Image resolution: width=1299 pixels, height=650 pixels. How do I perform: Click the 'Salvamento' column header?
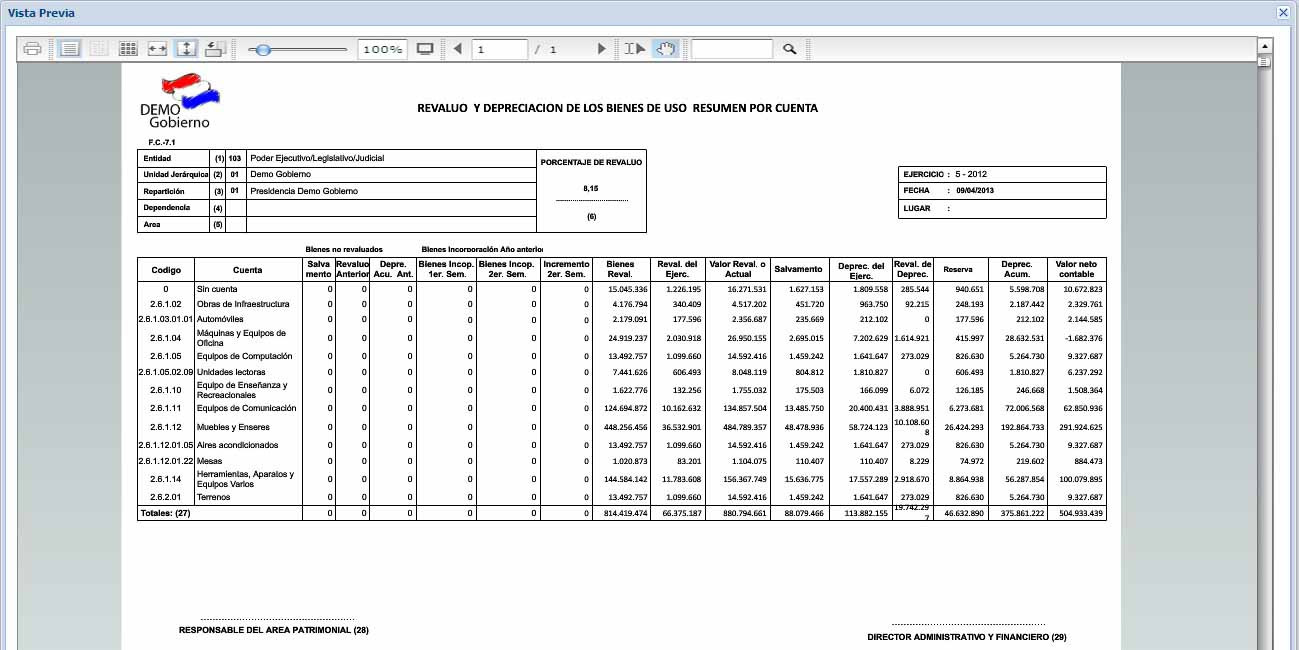797,270
